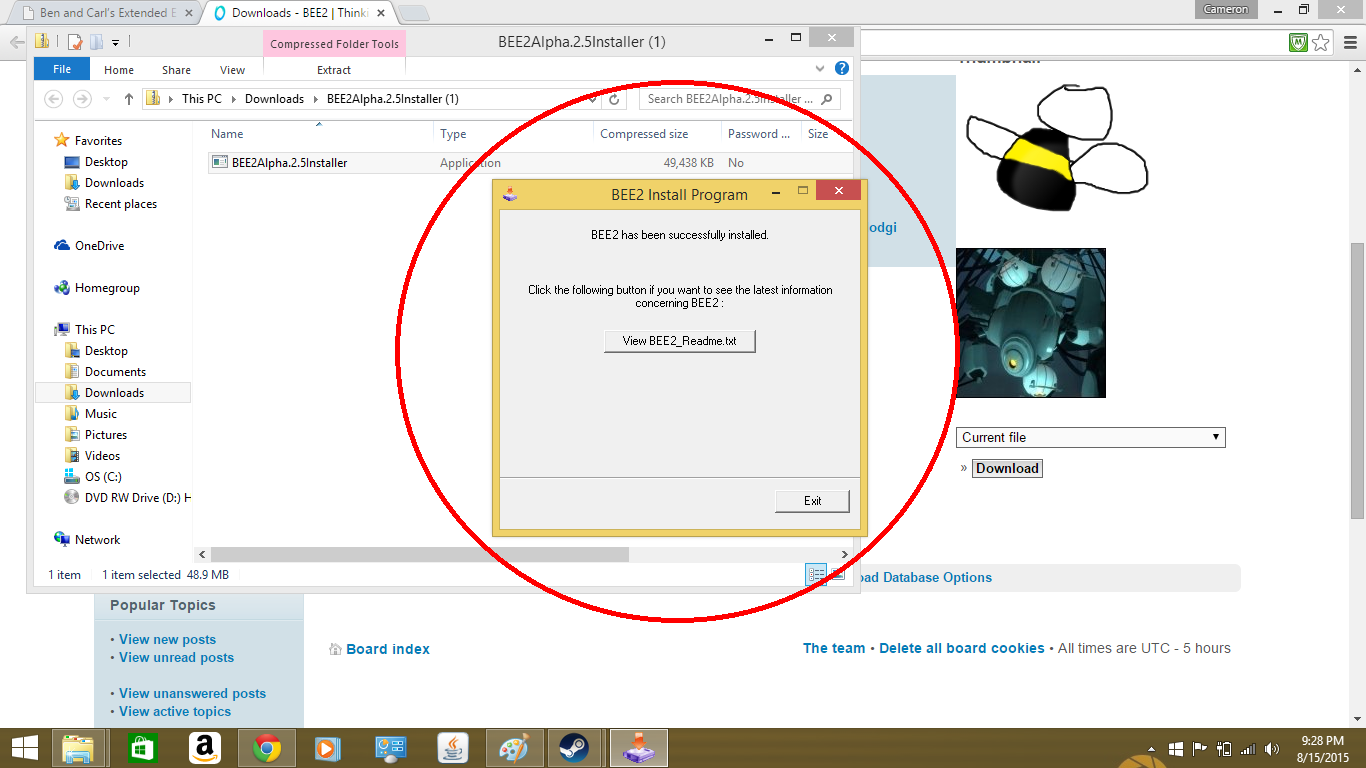
Task: Click the green extension icon in Chrome
Action: coord(1299,42)
